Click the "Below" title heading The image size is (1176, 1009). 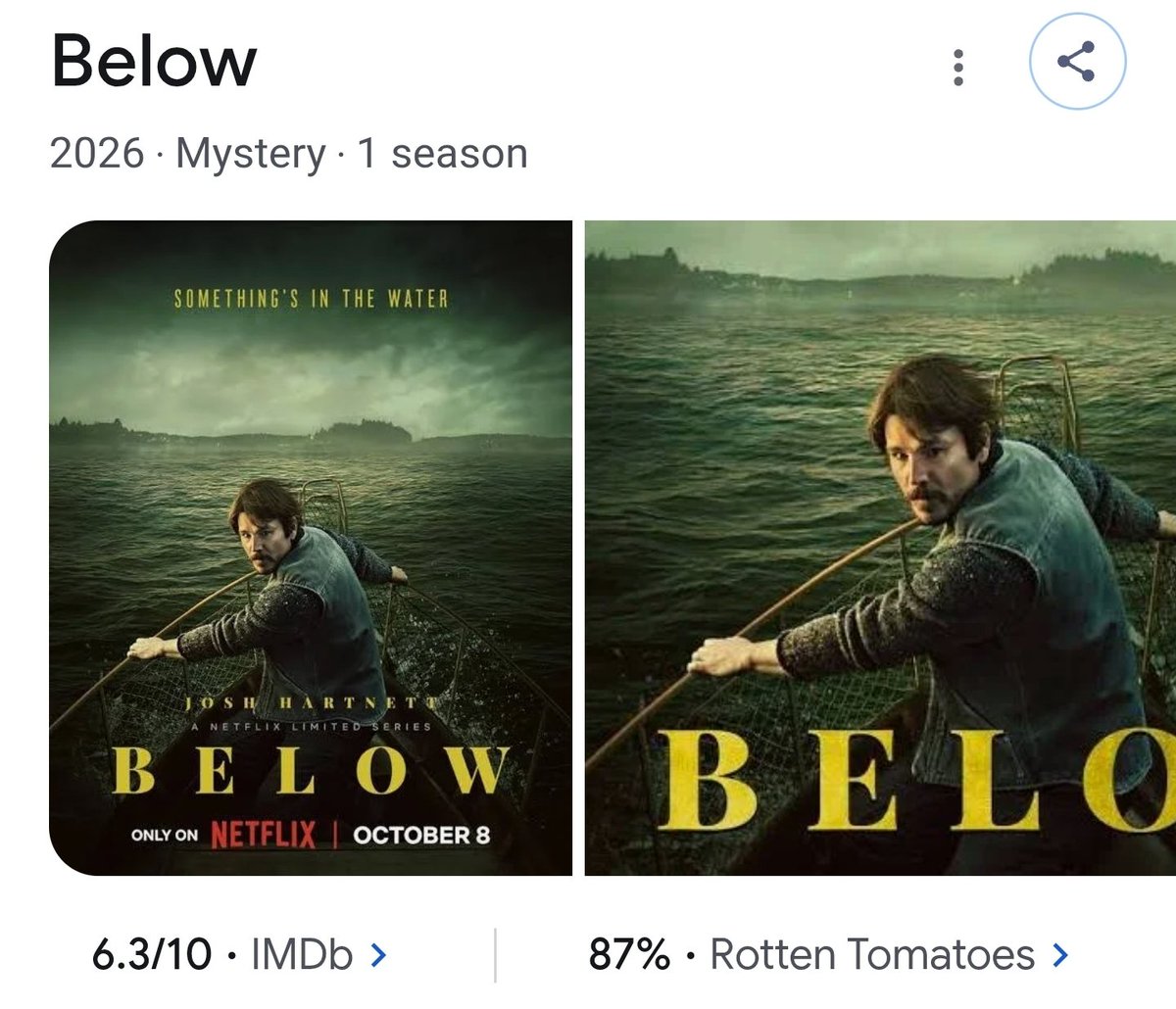pos(154,61)
